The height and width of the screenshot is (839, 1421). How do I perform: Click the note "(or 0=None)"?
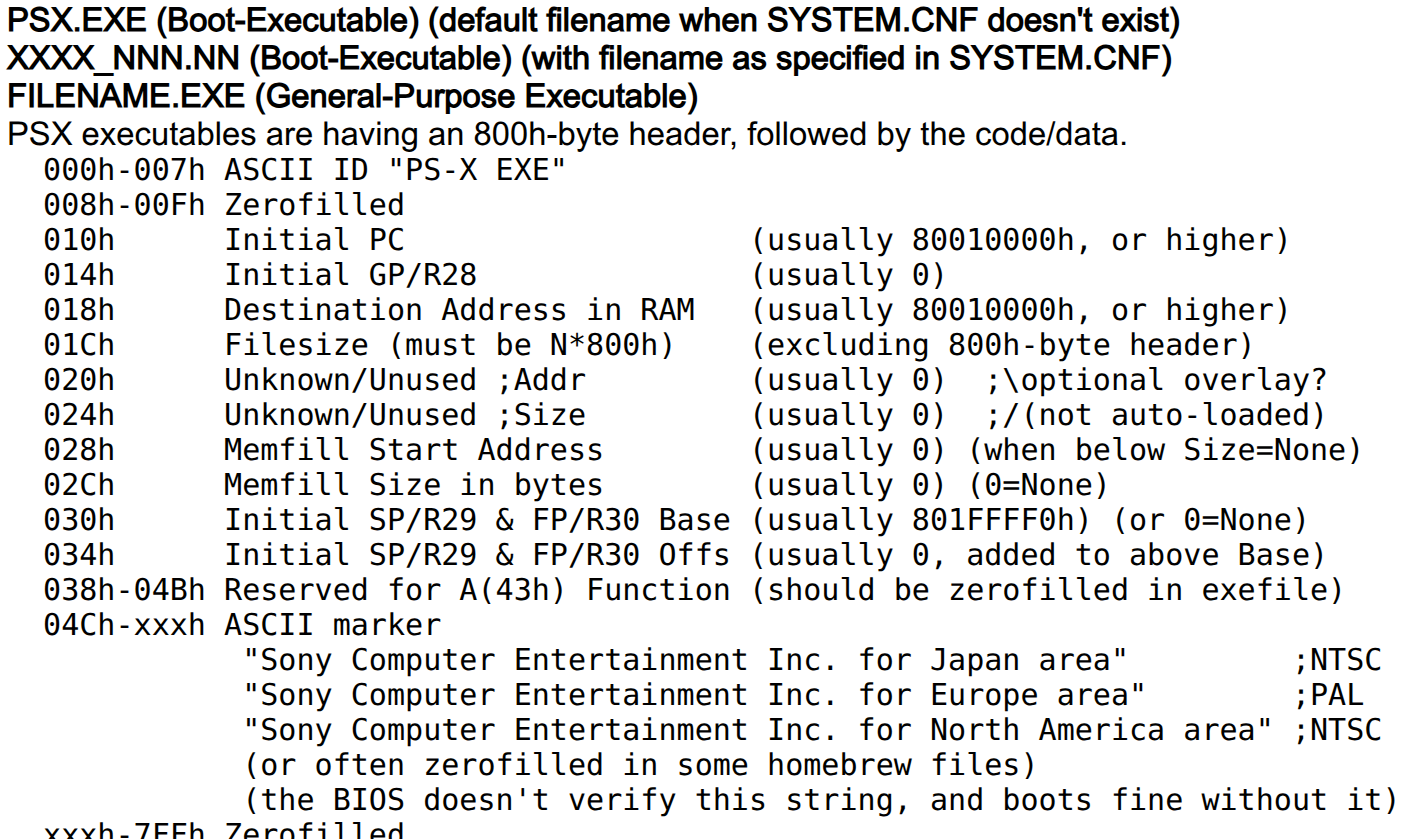pyautogui.click(x=1211, y=520)
